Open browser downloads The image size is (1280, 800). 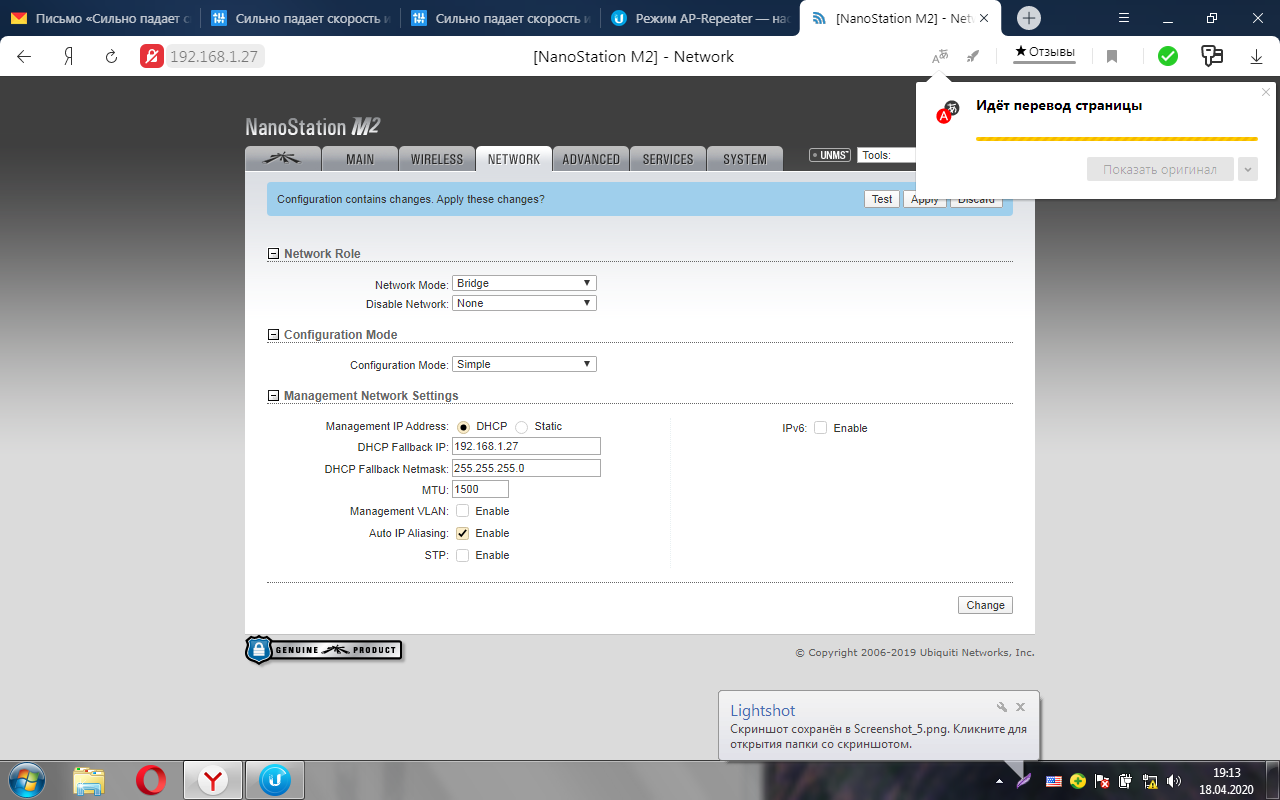click(x=1257, y=57)
